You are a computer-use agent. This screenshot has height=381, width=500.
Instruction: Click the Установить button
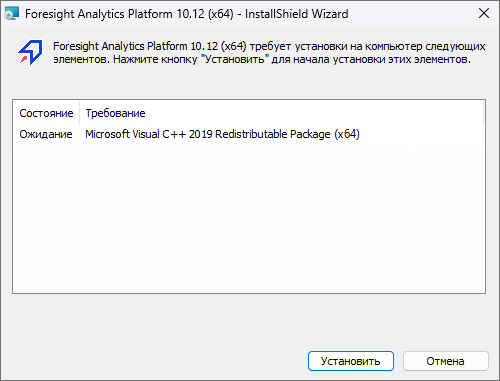[x=351, y=361]
